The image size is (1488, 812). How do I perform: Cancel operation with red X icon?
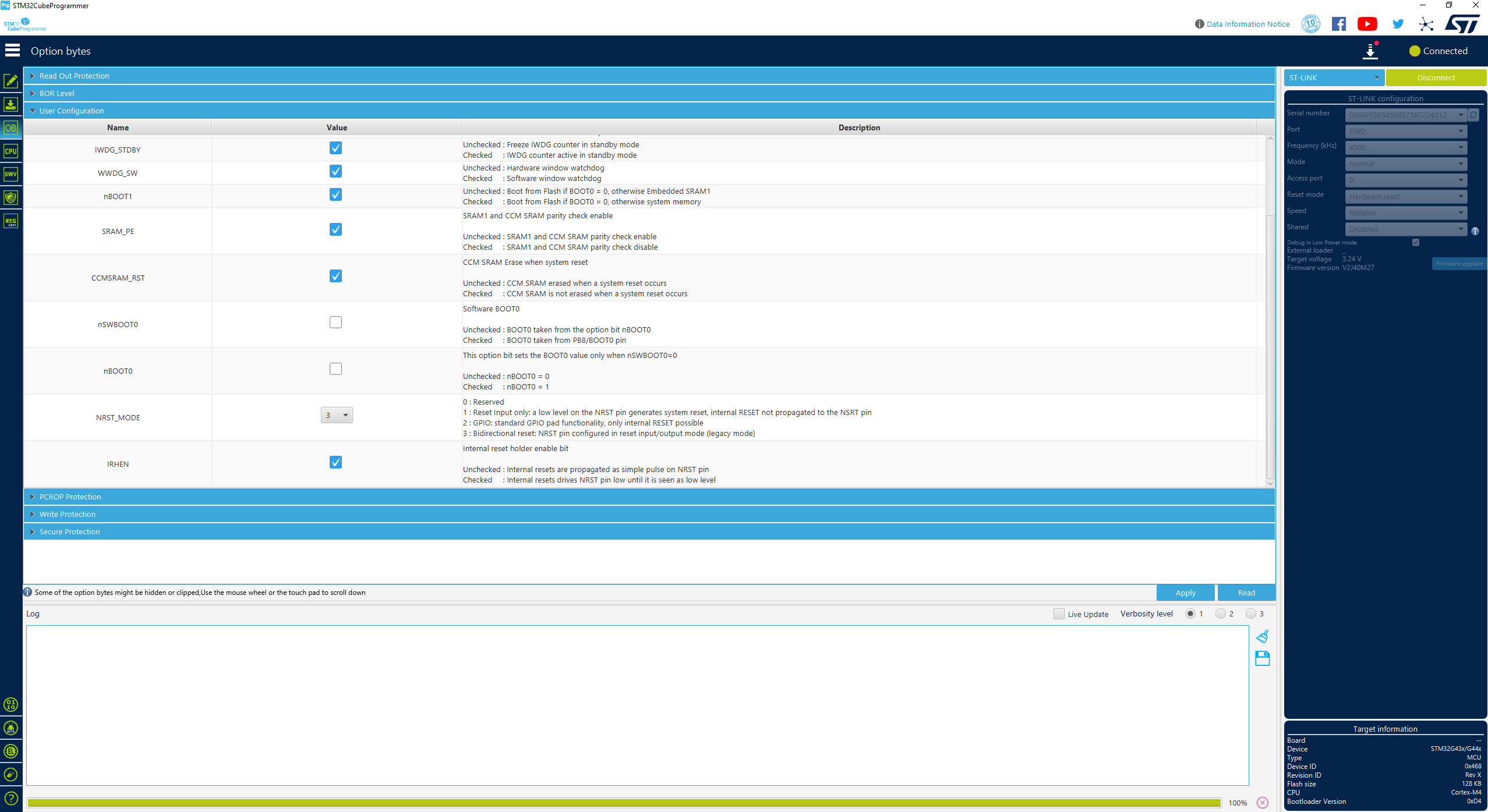coord(1262,803)
